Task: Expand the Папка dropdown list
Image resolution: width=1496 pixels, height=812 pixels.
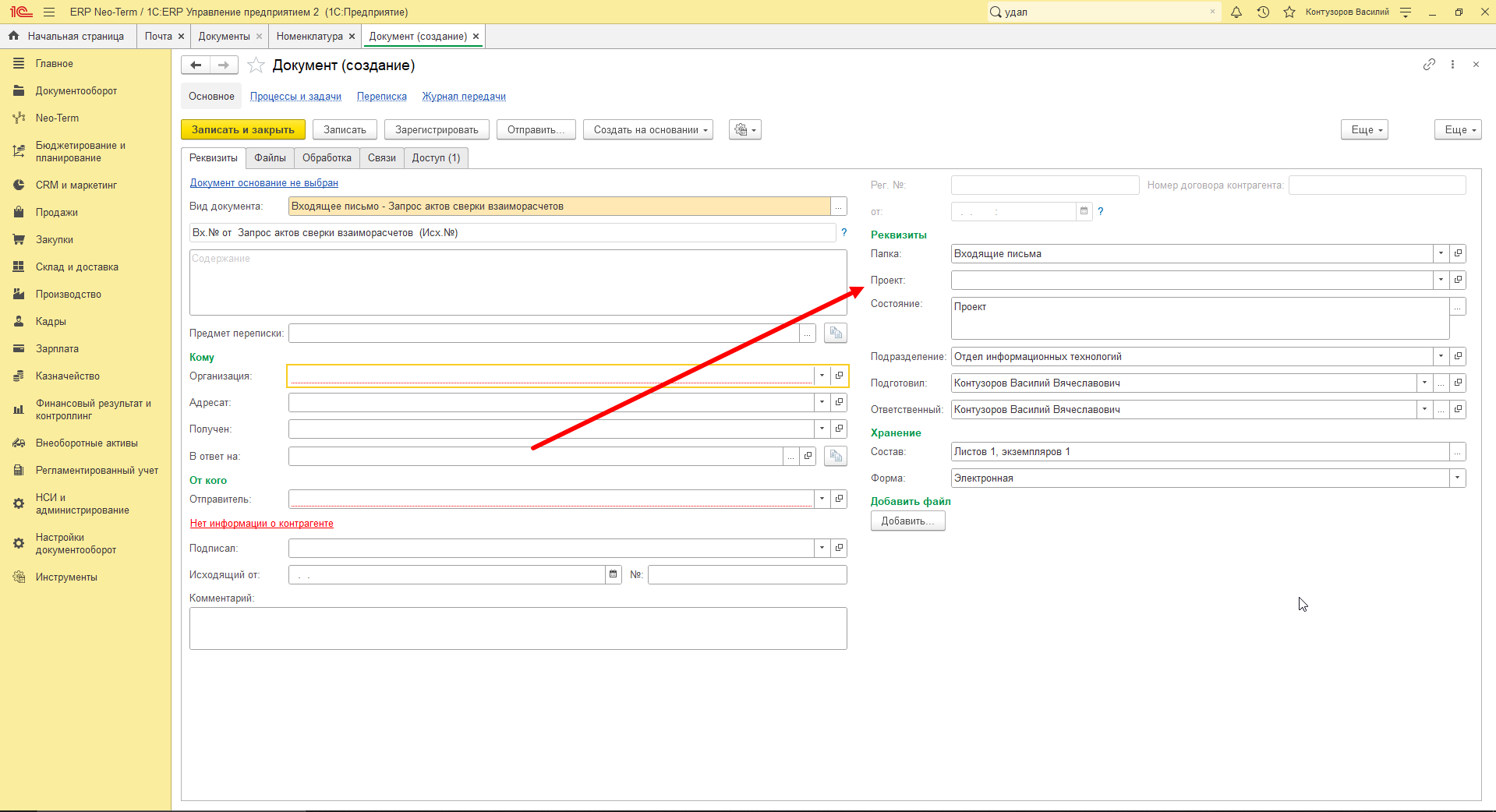Action: [x=1441, y=253]
